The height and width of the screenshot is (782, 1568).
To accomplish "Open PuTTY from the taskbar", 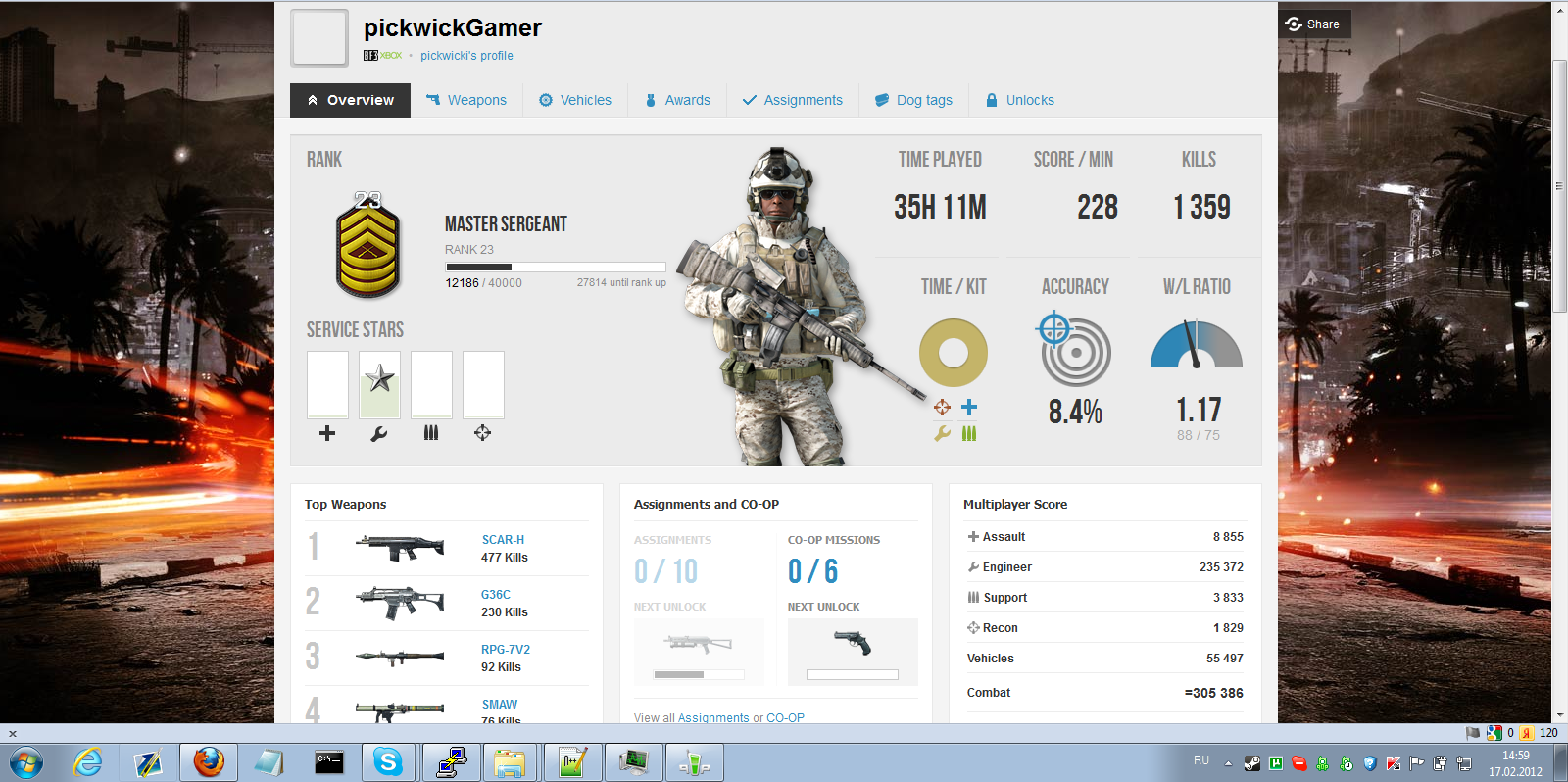I will pos(451,761).
